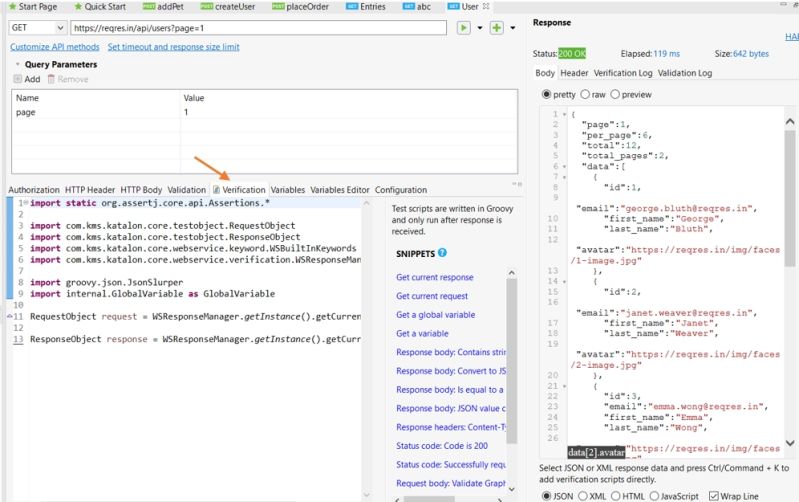Switch to the Authorization tab
Image resolution: width=799 pixels, height=502 pixels.
point(34,190)
